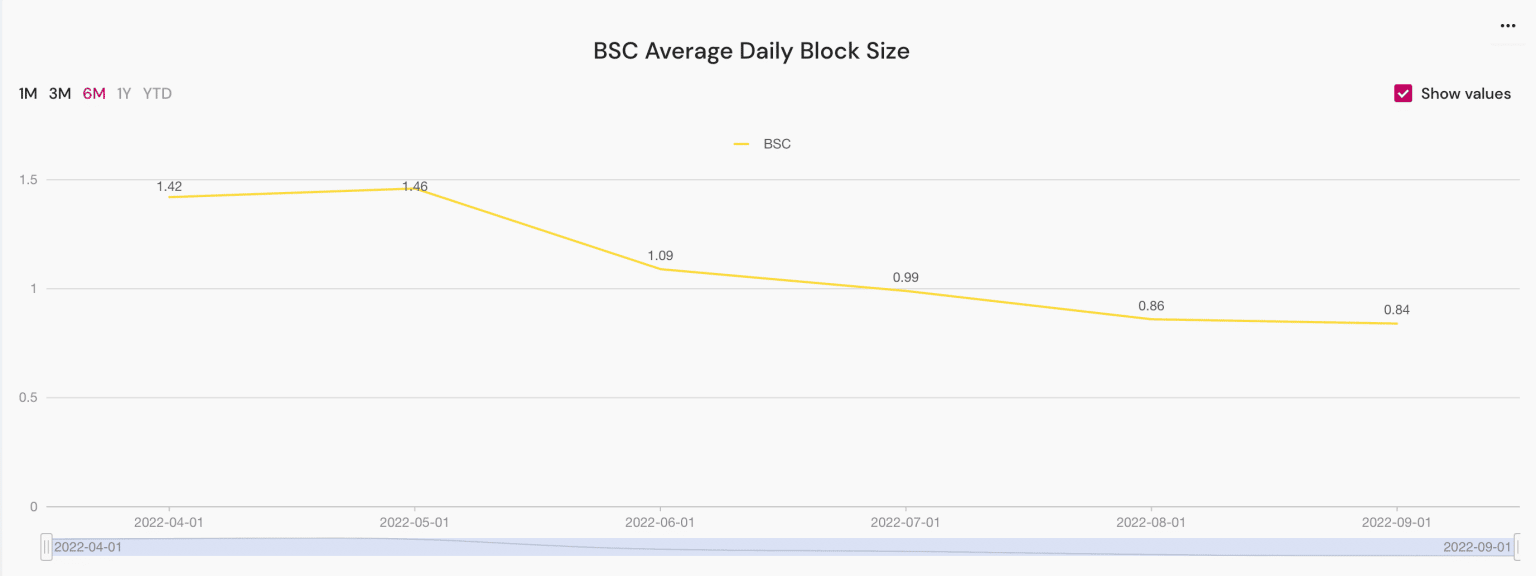
Task: Click the 0.99 data point value
Action: click(906, 277)
